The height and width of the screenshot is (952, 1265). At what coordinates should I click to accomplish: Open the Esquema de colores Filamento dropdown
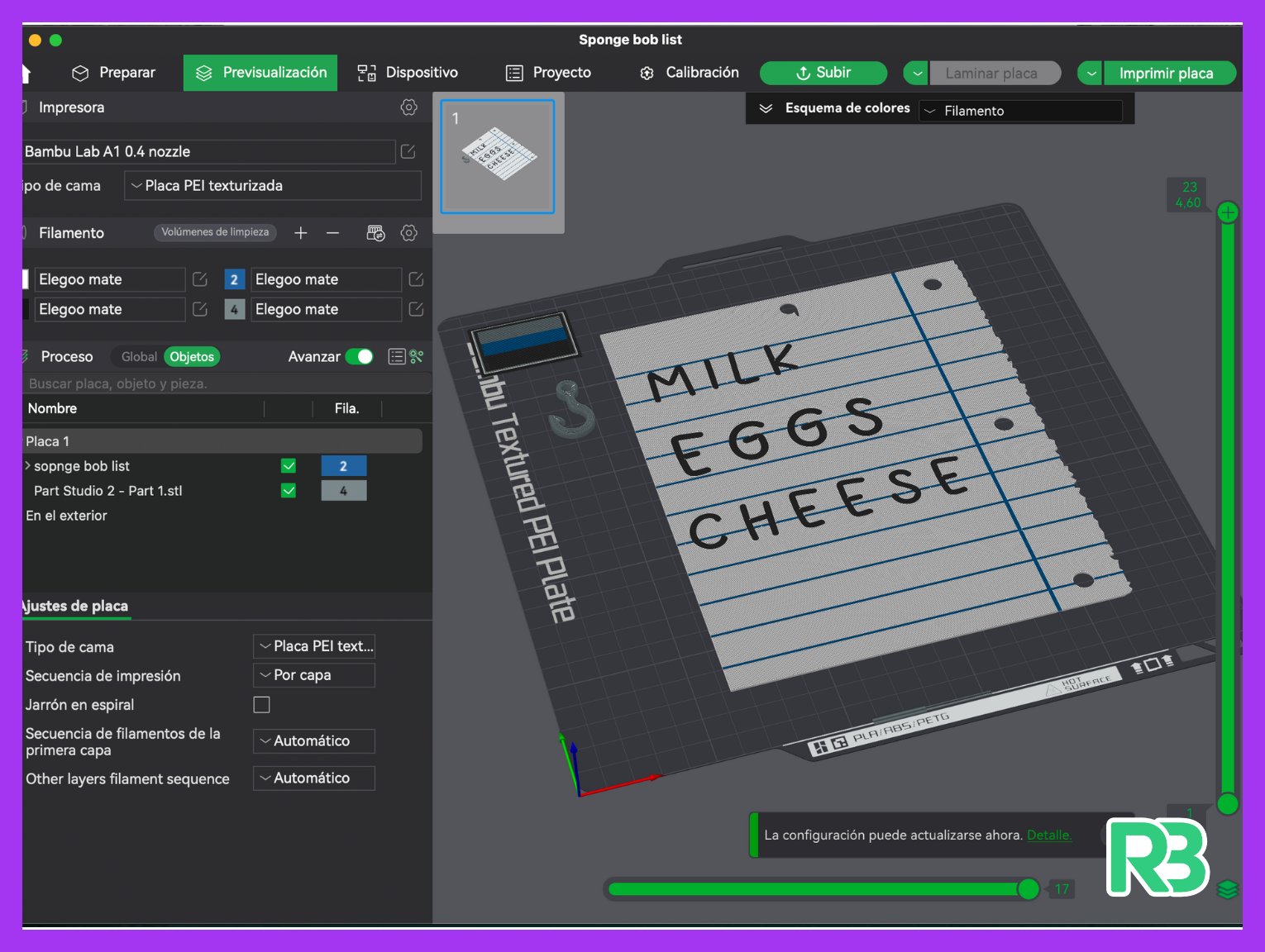[x=1021, y=111]
